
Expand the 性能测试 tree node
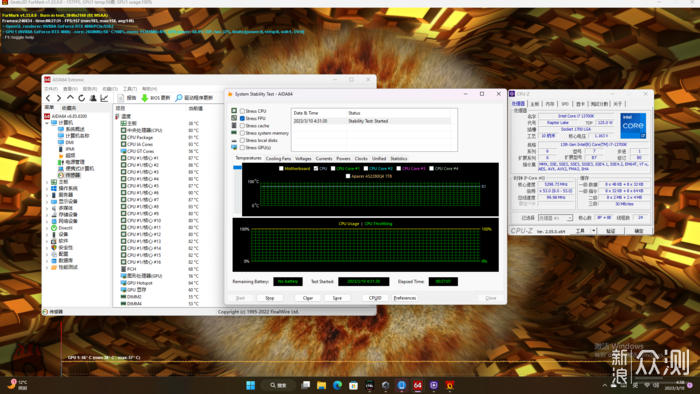47,267
